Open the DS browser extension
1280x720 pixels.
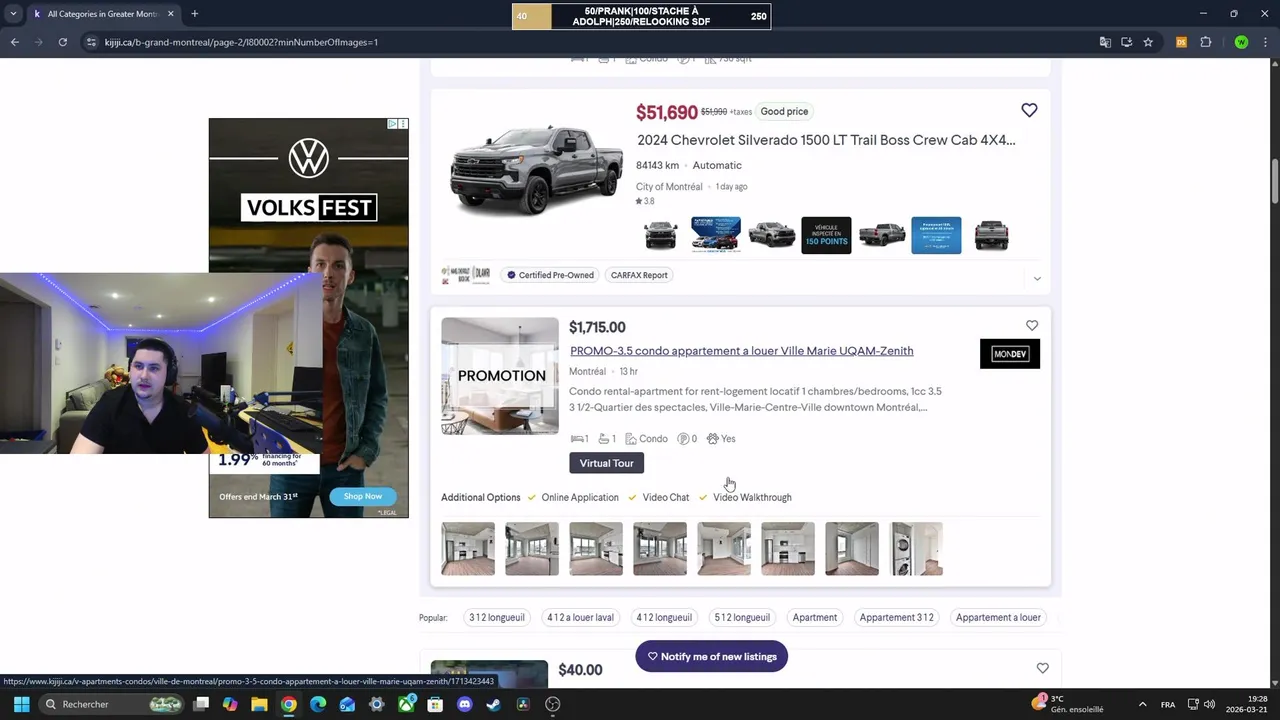pos(1181,42)
